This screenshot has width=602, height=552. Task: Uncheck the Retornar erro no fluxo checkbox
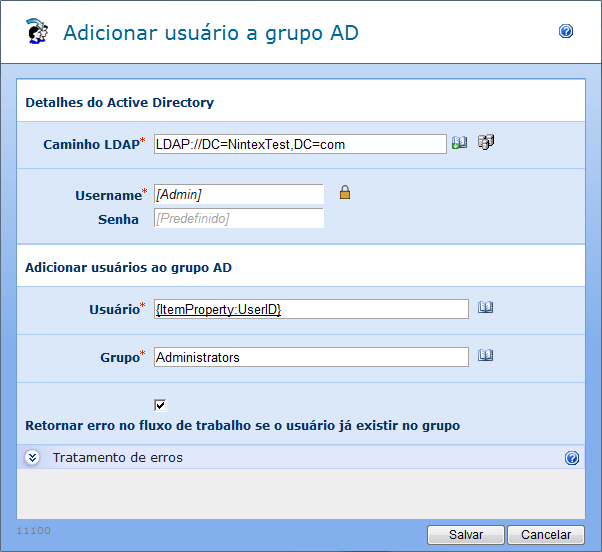160,404
